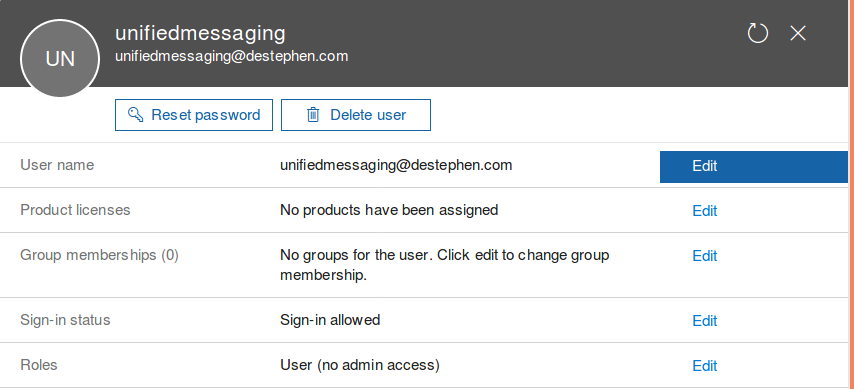Screen dimensions: 854x389
Task: Click the User name value email address
Action: 396,165
